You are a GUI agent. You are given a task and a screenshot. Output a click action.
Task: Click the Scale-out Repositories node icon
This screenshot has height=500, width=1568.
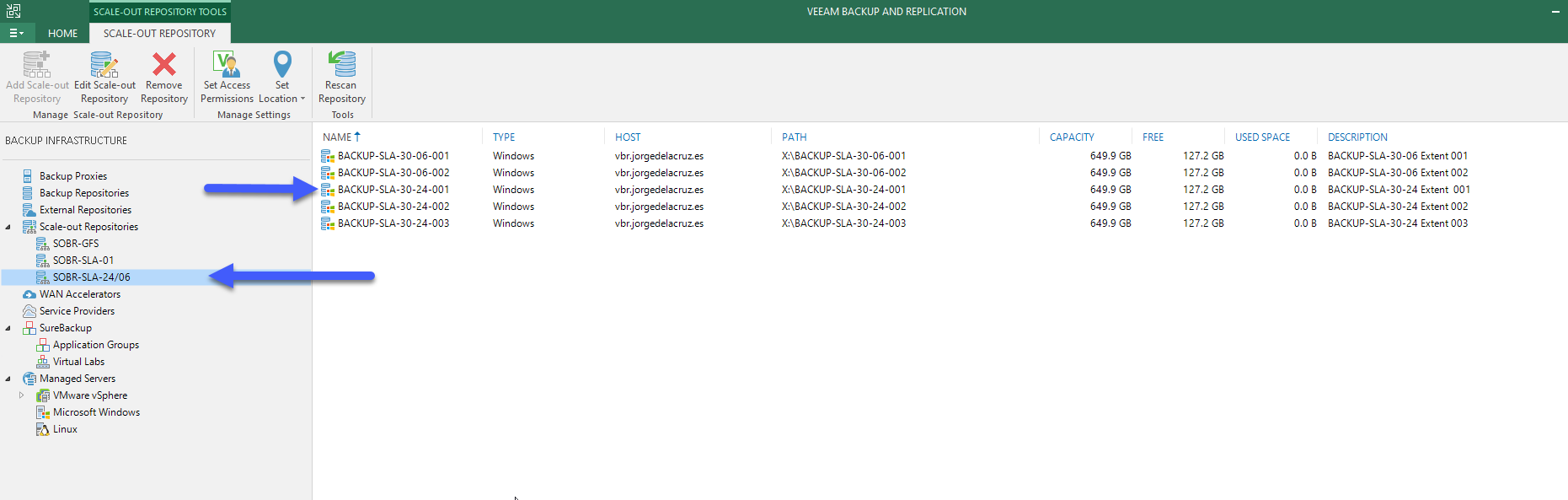click(29, 227)
